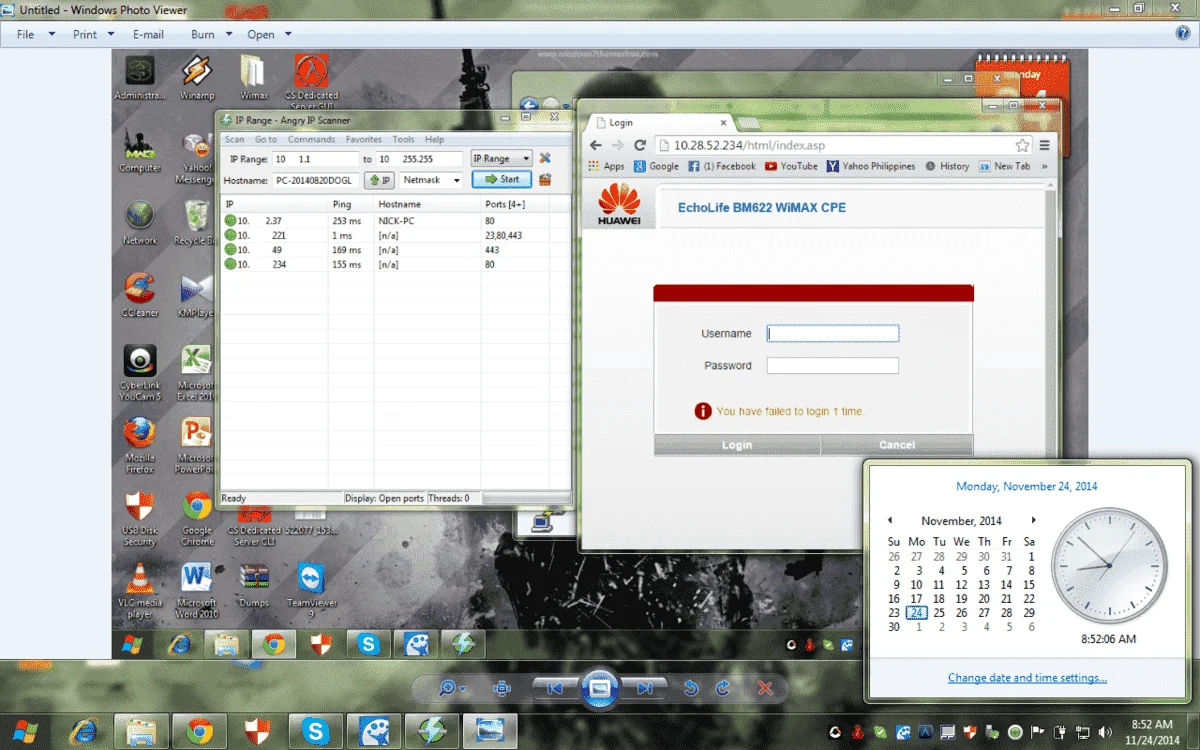Open the Chrome hamburger menu

pyautogui.click(x=1045, y=145)
